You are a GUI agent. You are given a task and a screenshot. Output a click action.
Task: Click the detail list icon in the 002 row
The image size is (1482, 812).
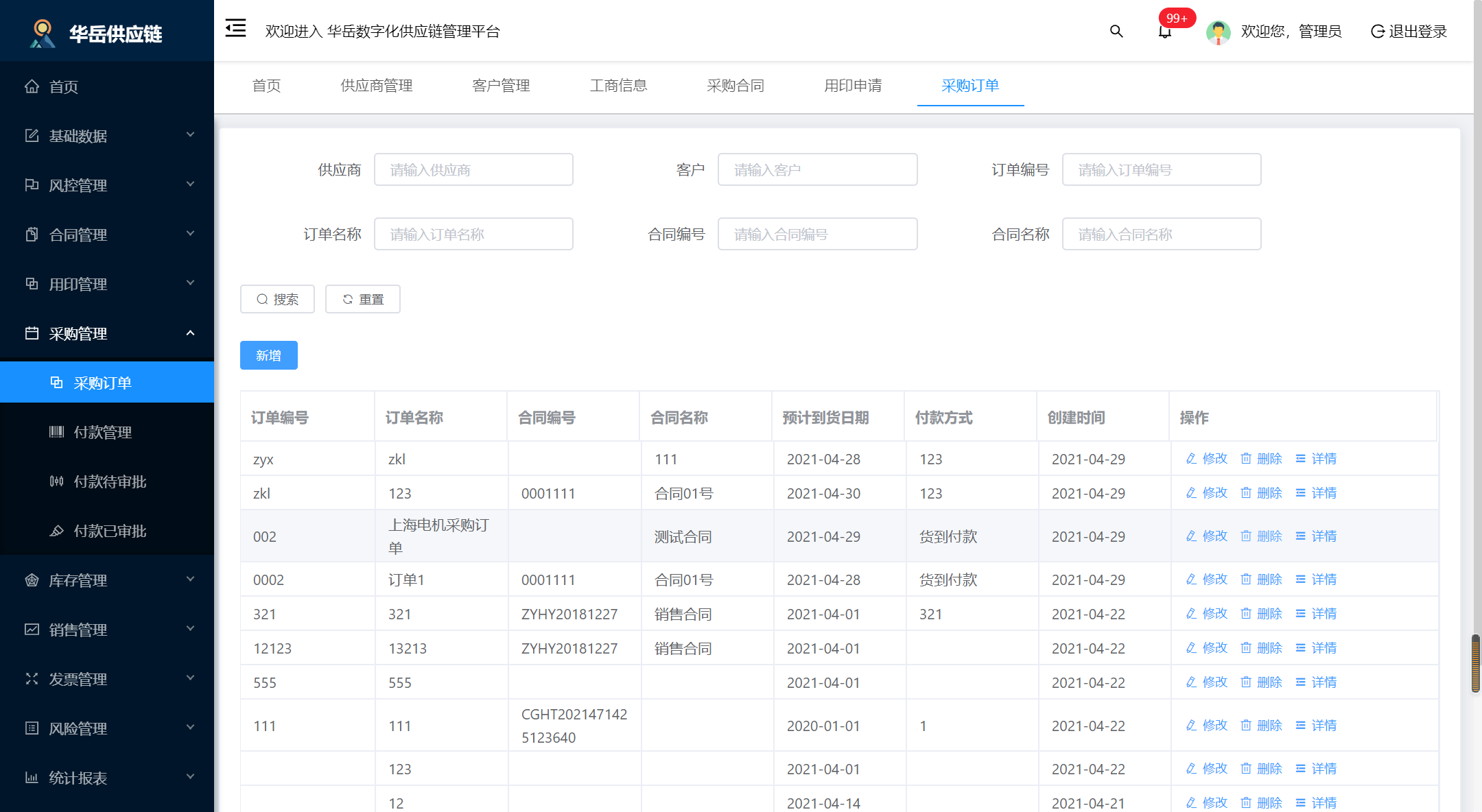1300,536
